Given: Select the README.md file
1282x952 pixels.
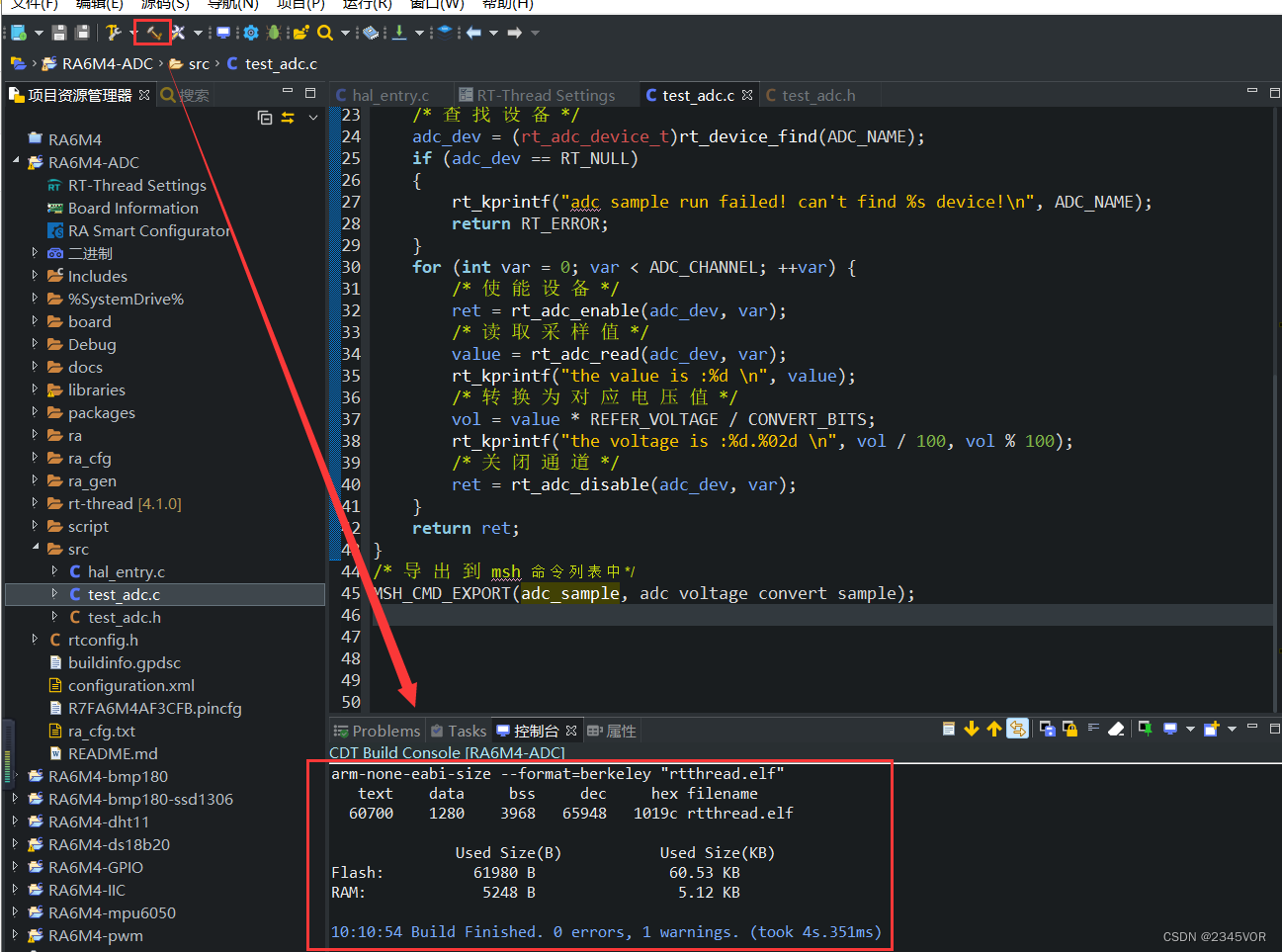Looking at the screenshot, I should coord(112,753).
